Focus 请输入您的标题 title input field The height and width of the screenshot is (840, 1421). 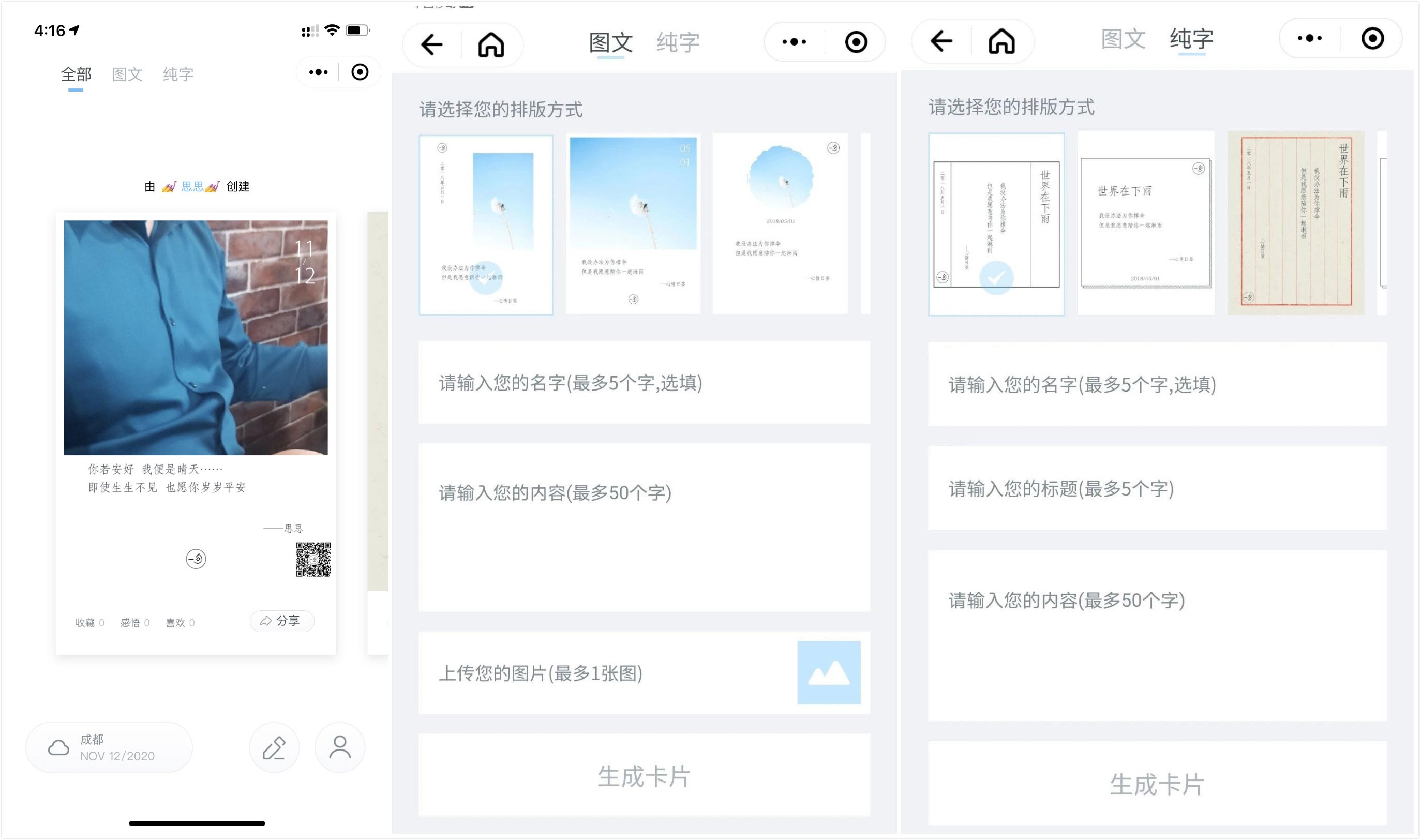click(1157, 488)
